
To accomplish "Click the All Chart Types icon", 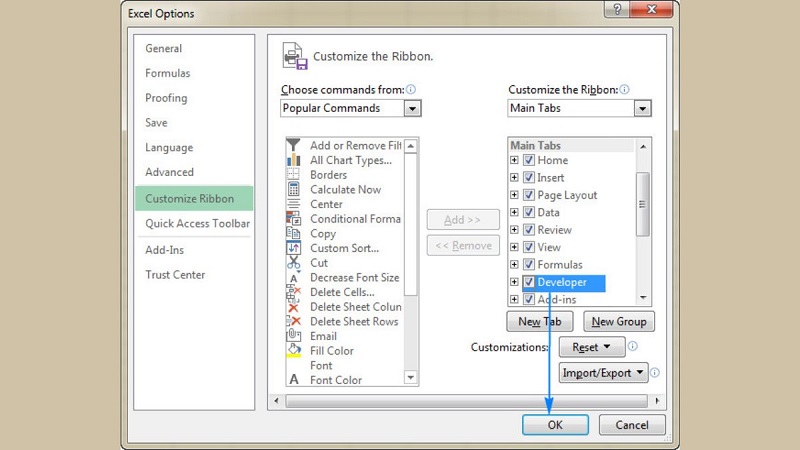I will (x=294, y=160).
